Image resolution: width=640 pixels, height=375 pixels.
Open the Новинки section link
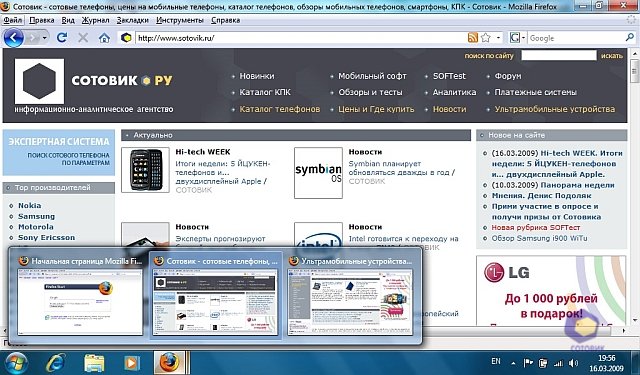pyautogui.click(x=257, y=76)
